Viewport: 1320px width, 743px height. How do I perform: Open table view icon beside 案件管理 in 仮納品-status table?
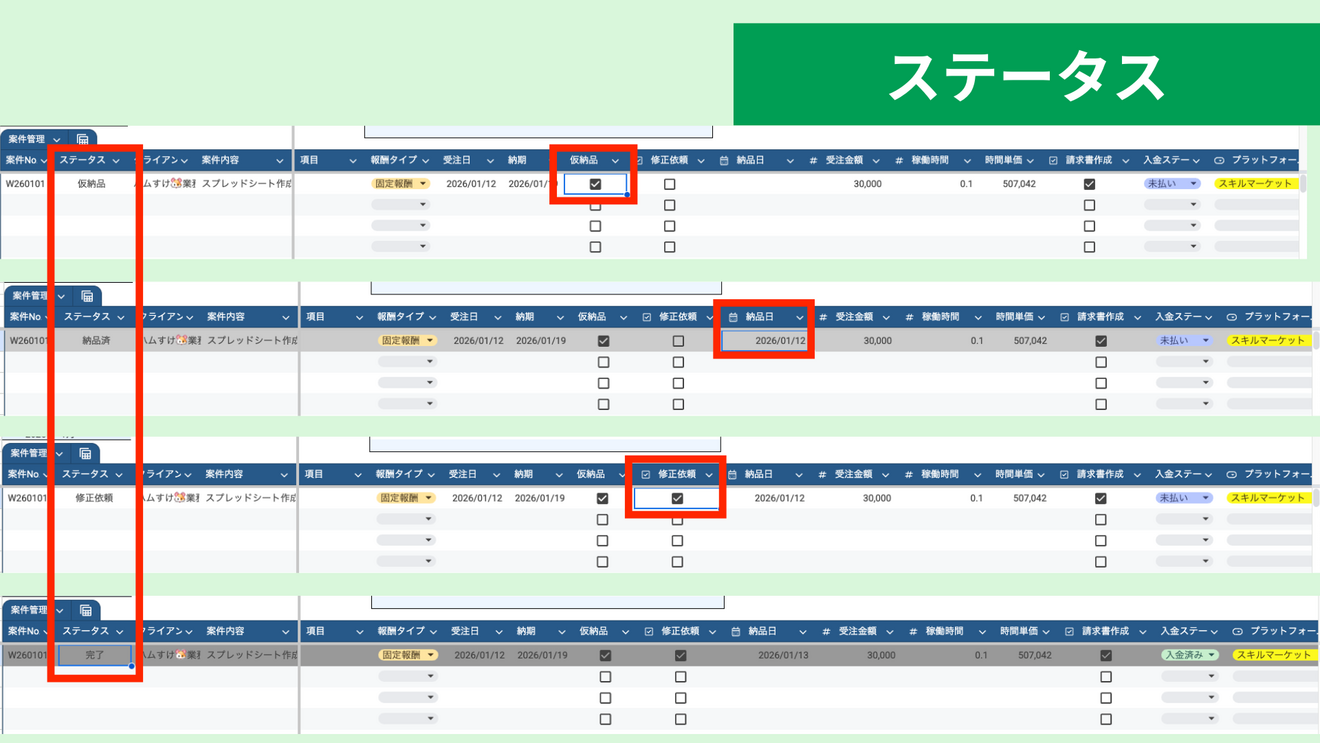[83, 140]
